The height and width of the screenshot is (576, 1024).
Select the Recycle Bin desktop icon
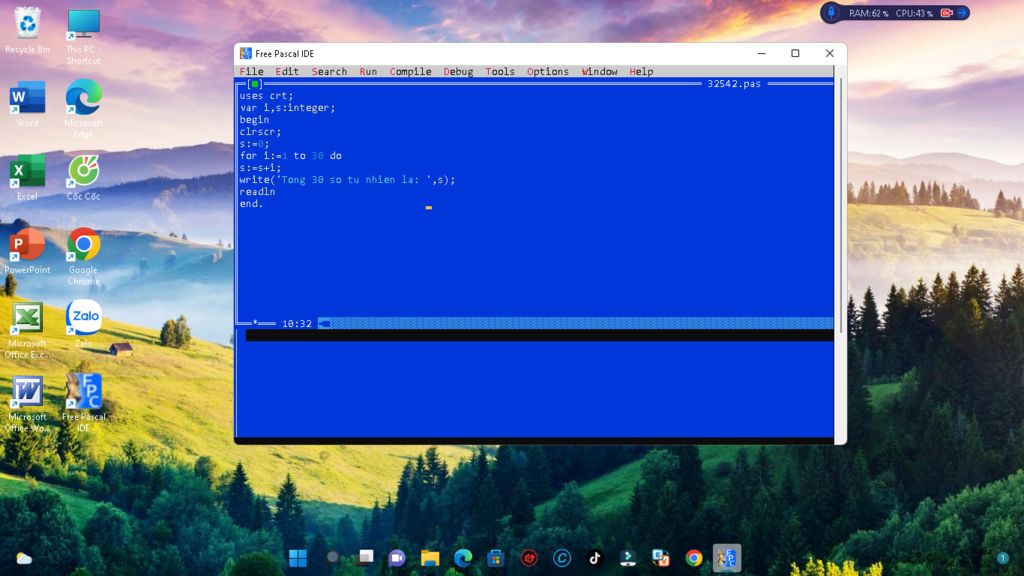(27, 30)
